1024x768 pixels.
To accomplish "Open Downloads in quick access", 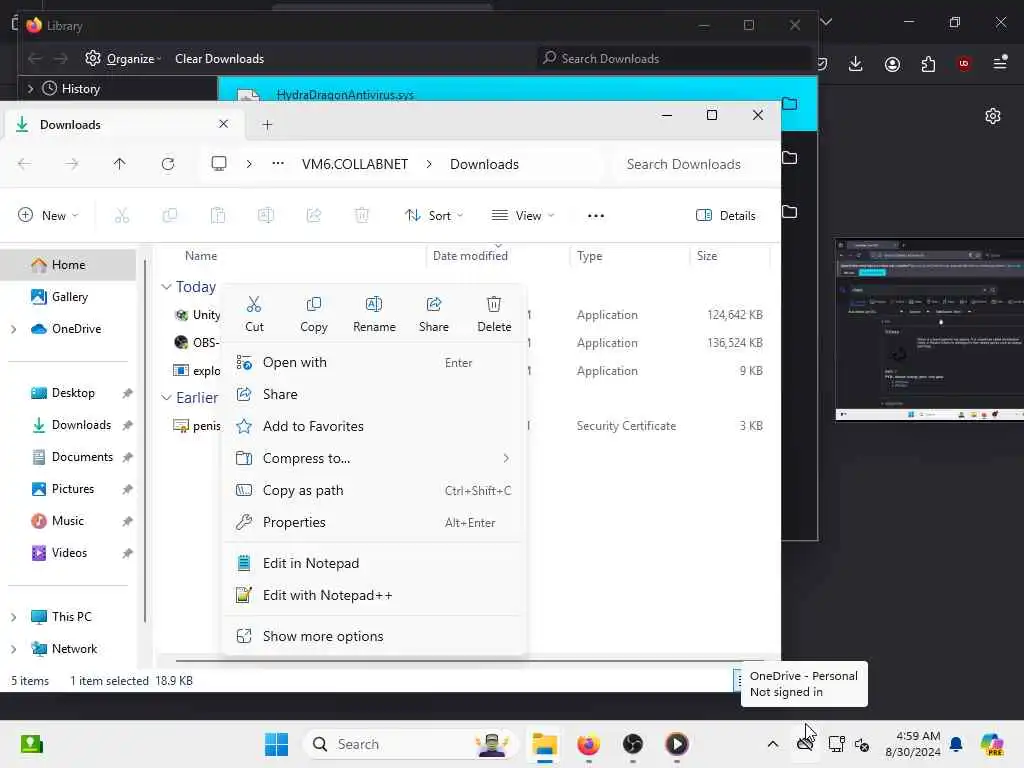I will (81, 424).
